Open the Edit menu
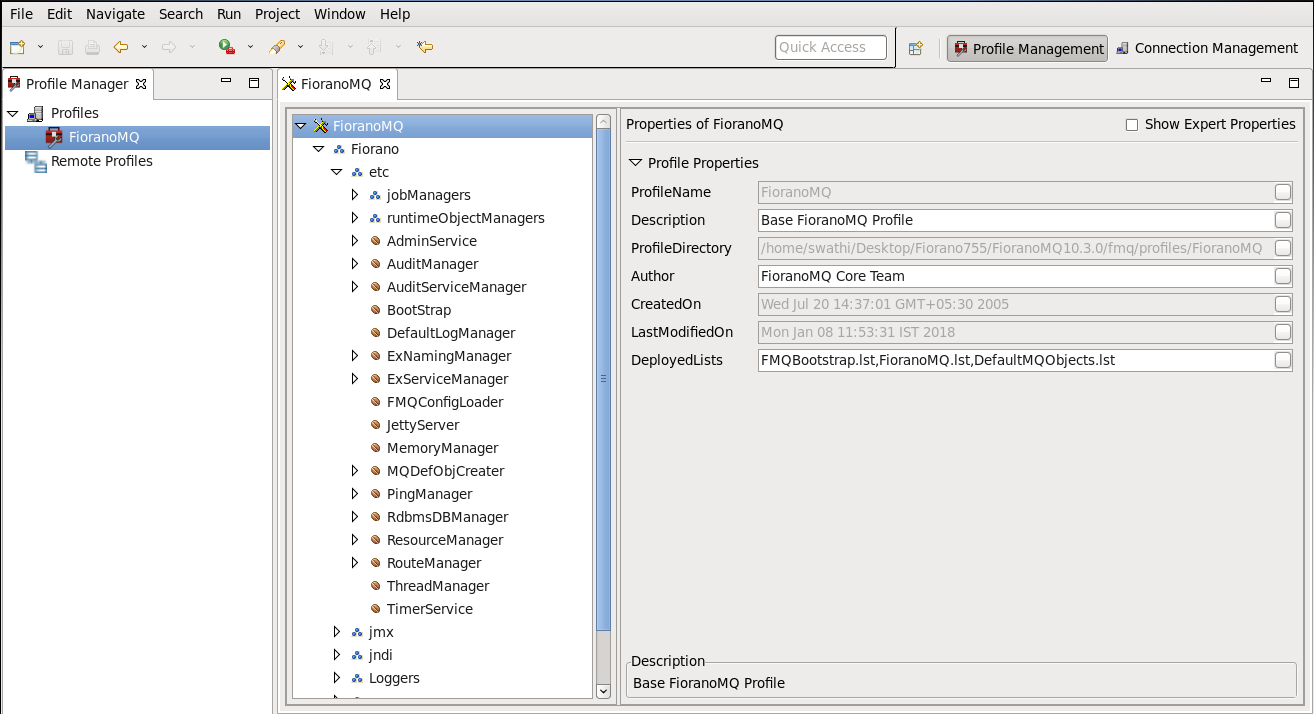 click(x=59, y=14)
